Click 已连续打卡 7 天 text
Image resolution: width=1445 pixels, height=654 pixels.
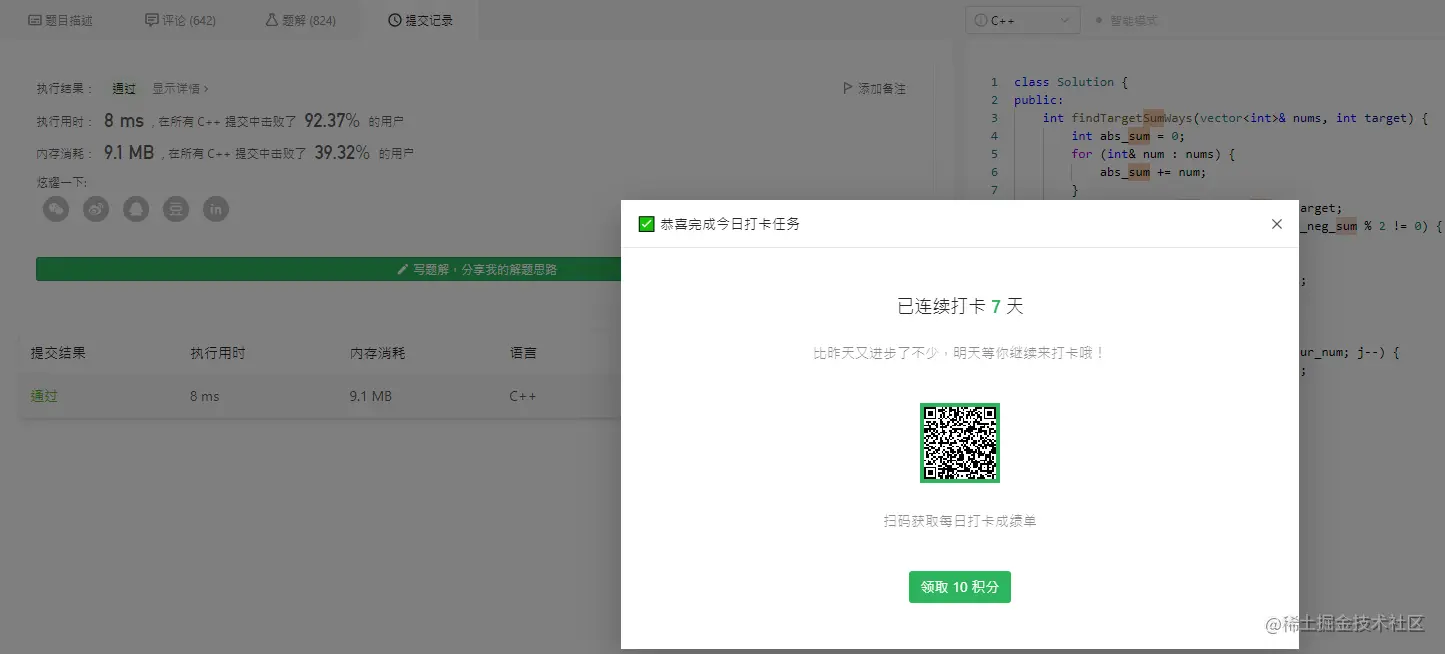[960, 307]
